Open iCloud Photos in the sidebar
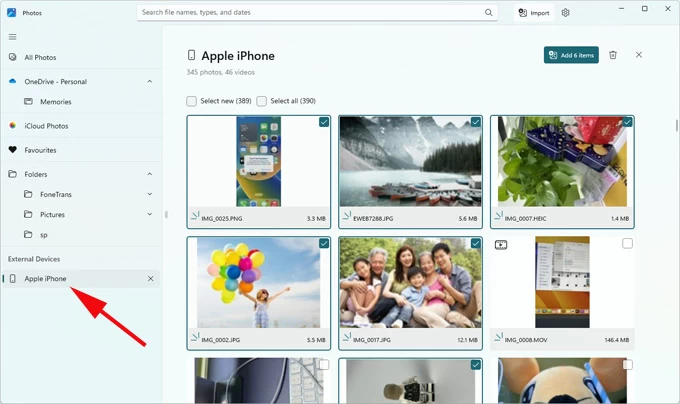The height and width of the screenshot is (404, 680). pos(46,126)
